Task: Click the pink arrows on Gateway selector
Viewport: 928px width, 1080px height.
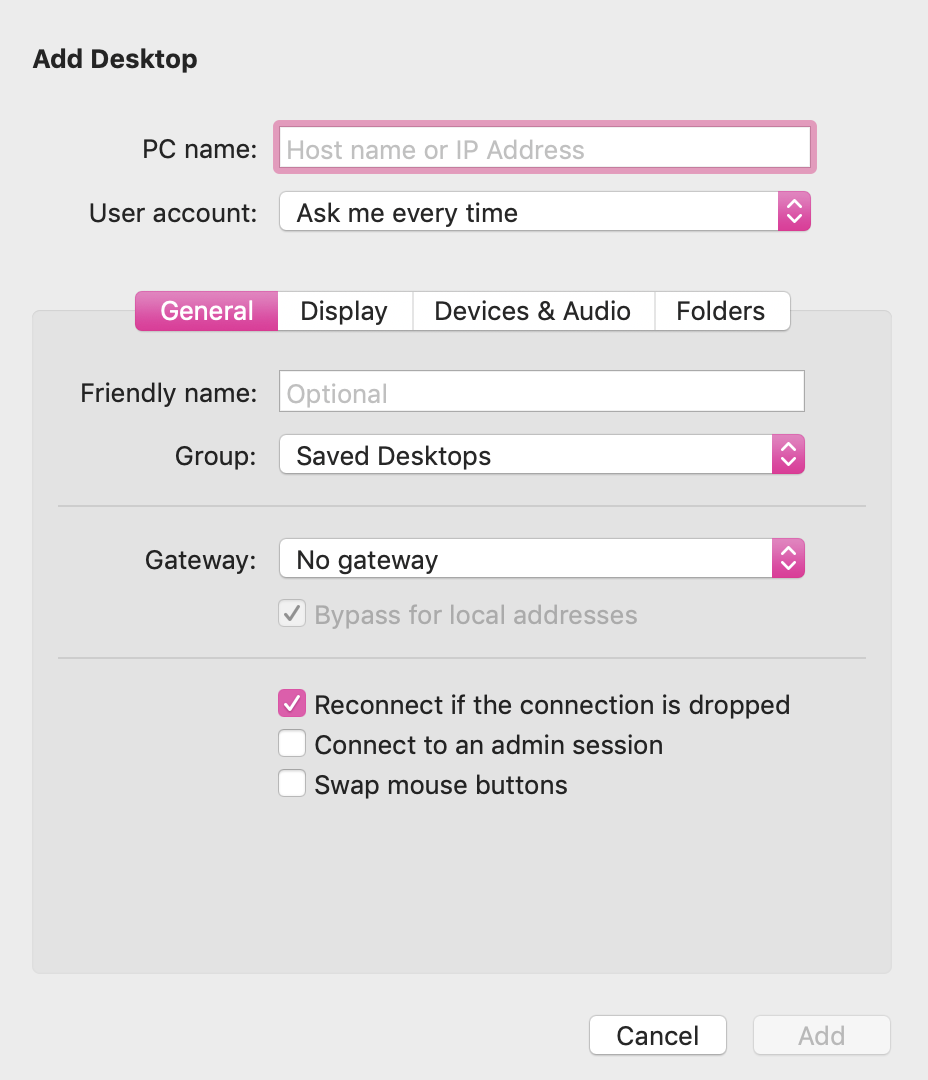Action: pos(788,559)
